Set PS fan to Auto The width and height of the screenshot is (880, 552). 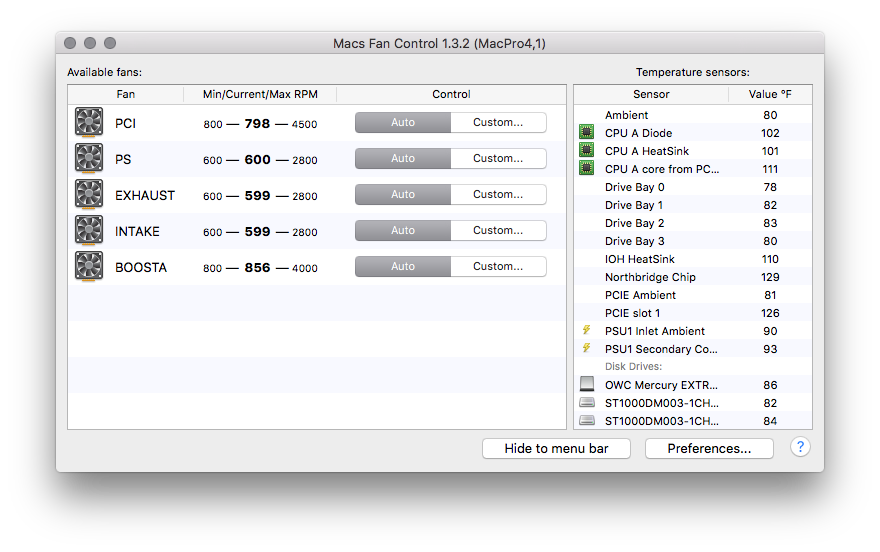point(403,158)
